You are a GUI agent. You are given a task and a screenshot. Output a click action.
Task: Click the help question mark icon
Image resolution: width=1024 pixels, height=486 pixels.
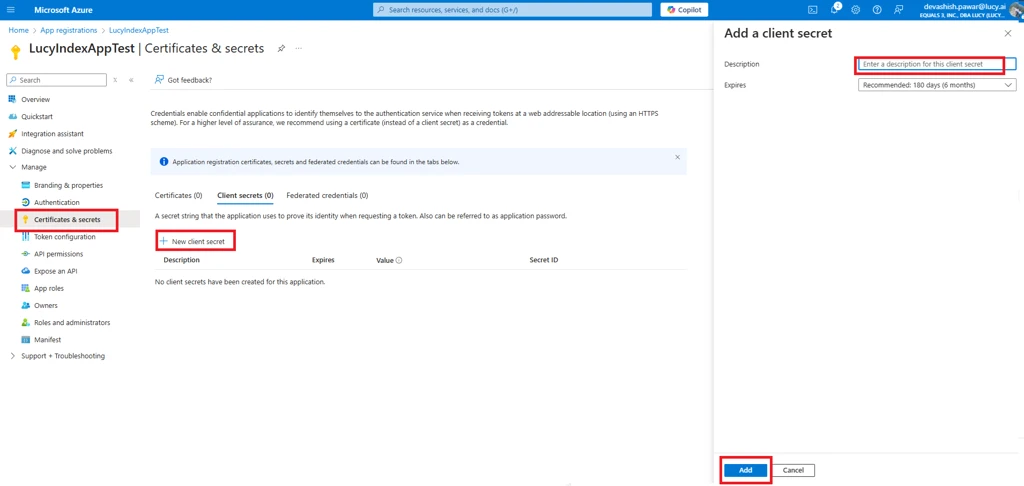click(x=877, y=10)
